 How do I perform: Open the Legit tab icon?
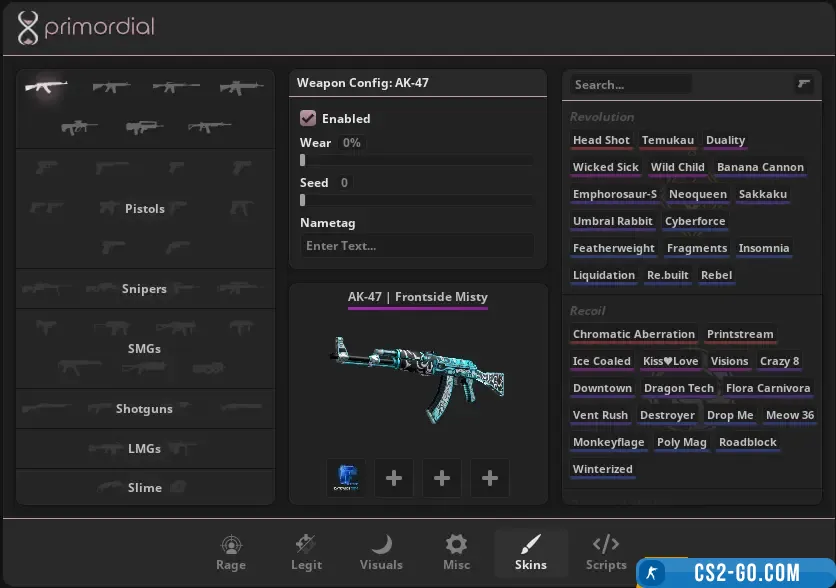pyautogui.click(x=306, y=552)
